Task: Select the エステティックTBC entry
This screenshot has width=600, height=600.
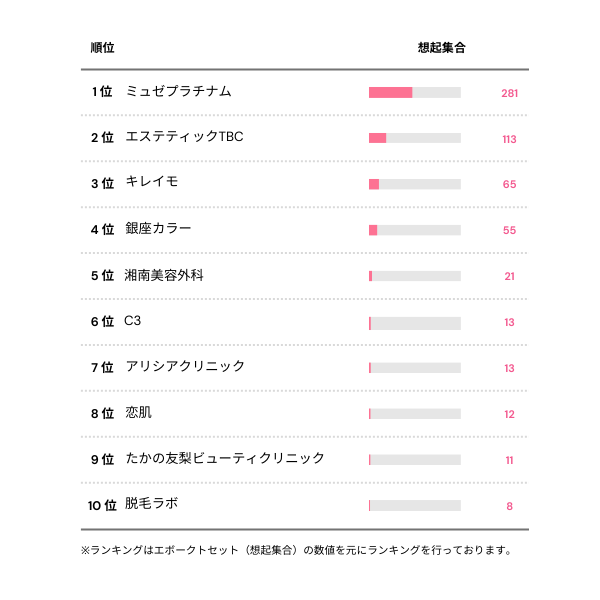Action: point(185,137)
